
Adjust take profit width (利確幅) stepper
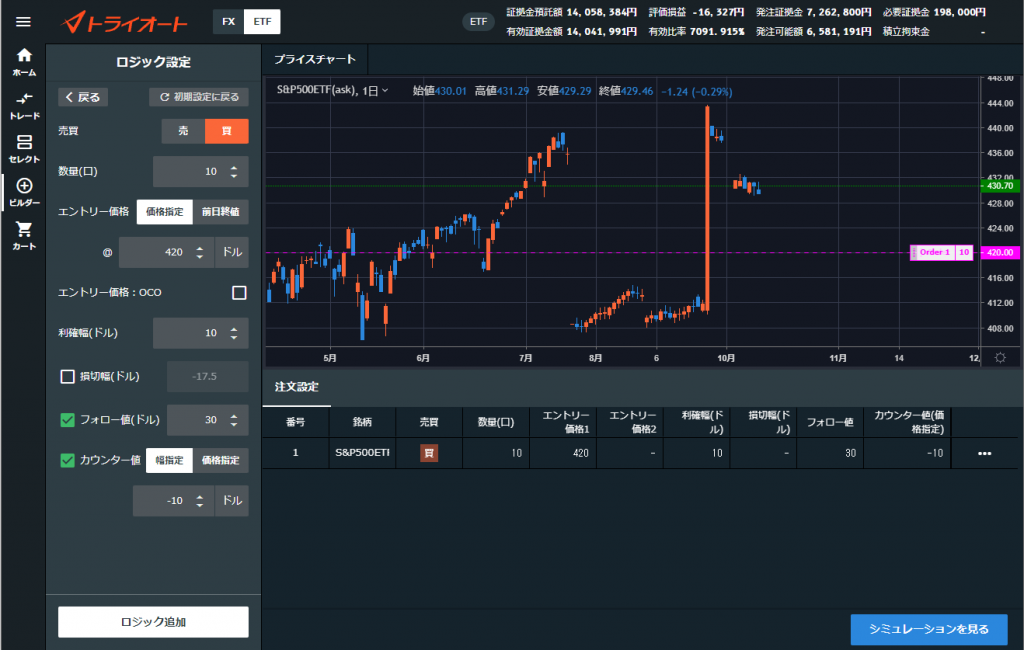point(234,333)
